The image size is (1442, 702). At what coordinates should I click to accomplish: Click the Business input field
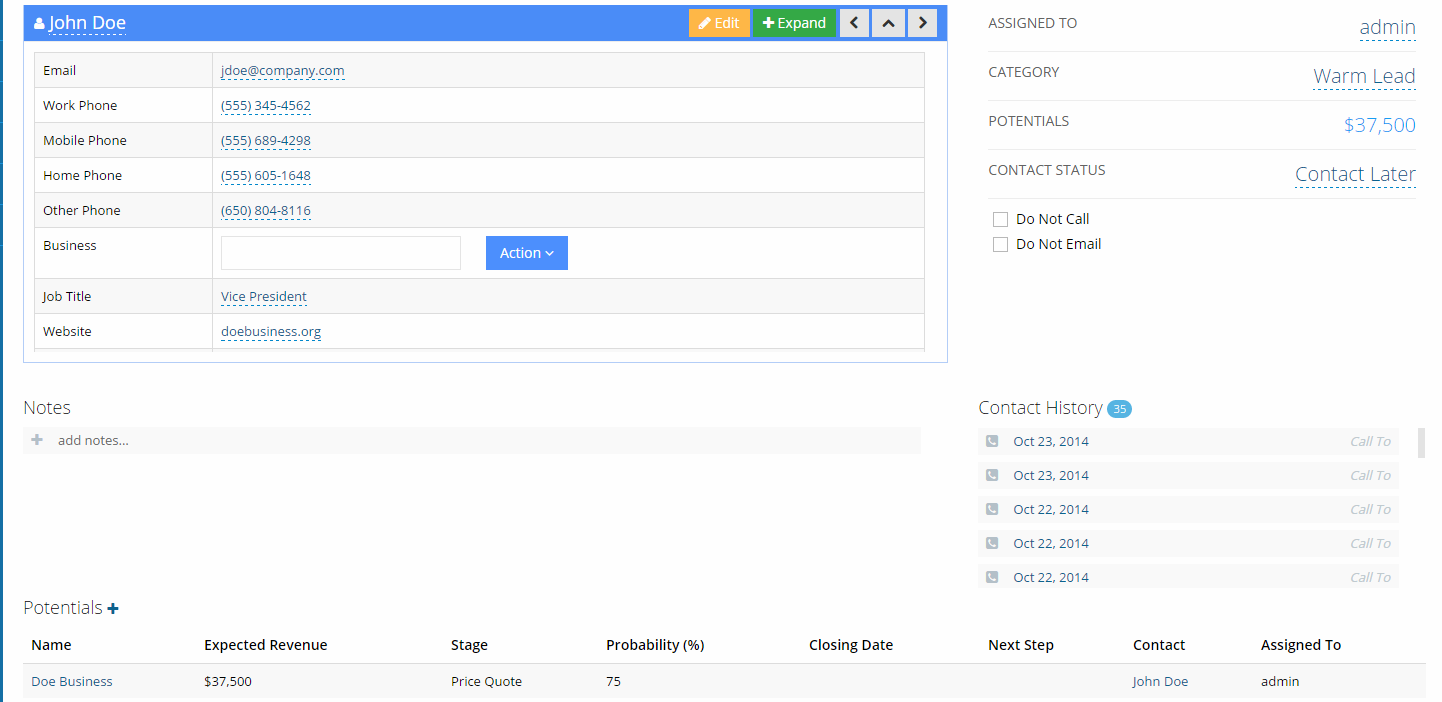340,253
